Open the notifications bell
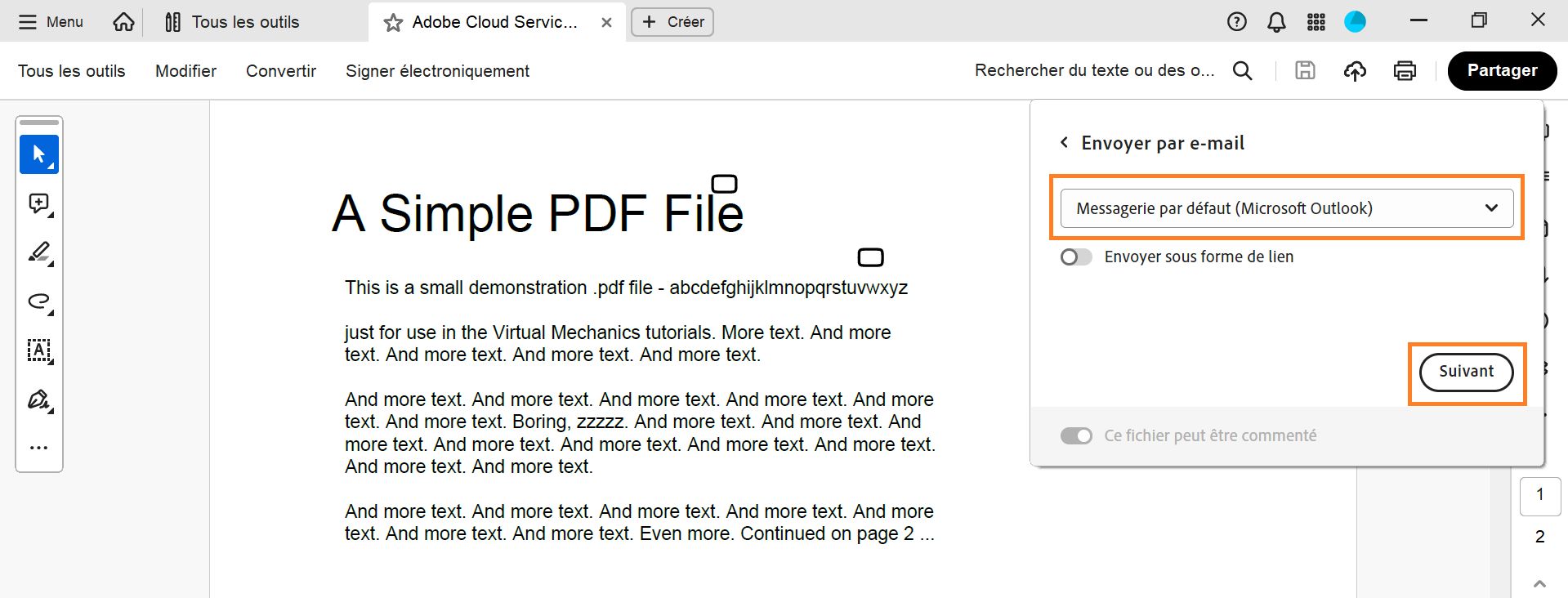The image size is (1568, 598). (x=1276, y=22)
